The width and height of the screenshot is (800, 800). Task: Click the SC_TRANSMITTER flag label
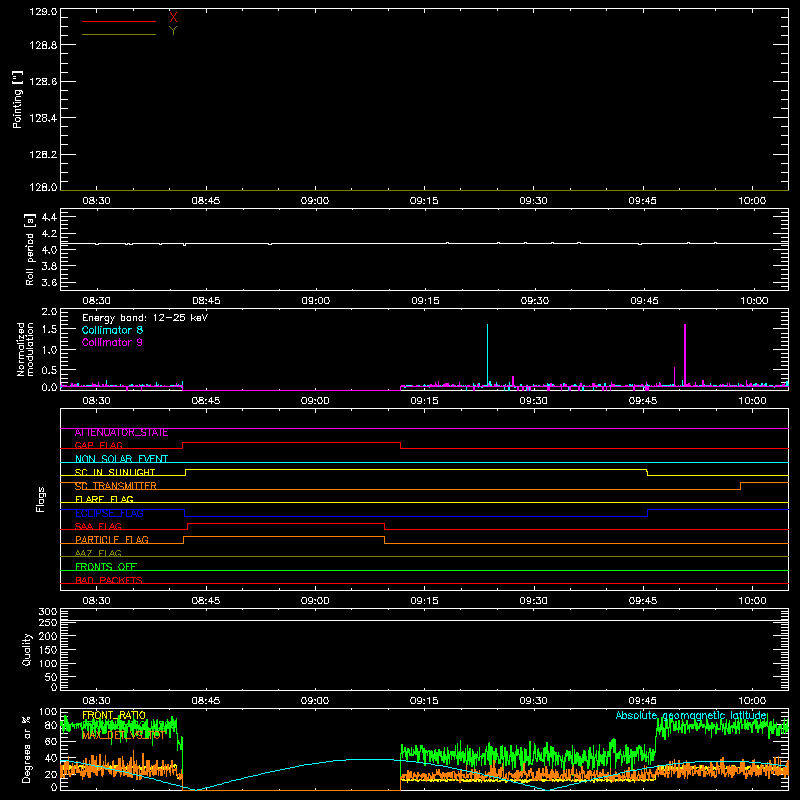pyautogui.click(x=115, y=486)
